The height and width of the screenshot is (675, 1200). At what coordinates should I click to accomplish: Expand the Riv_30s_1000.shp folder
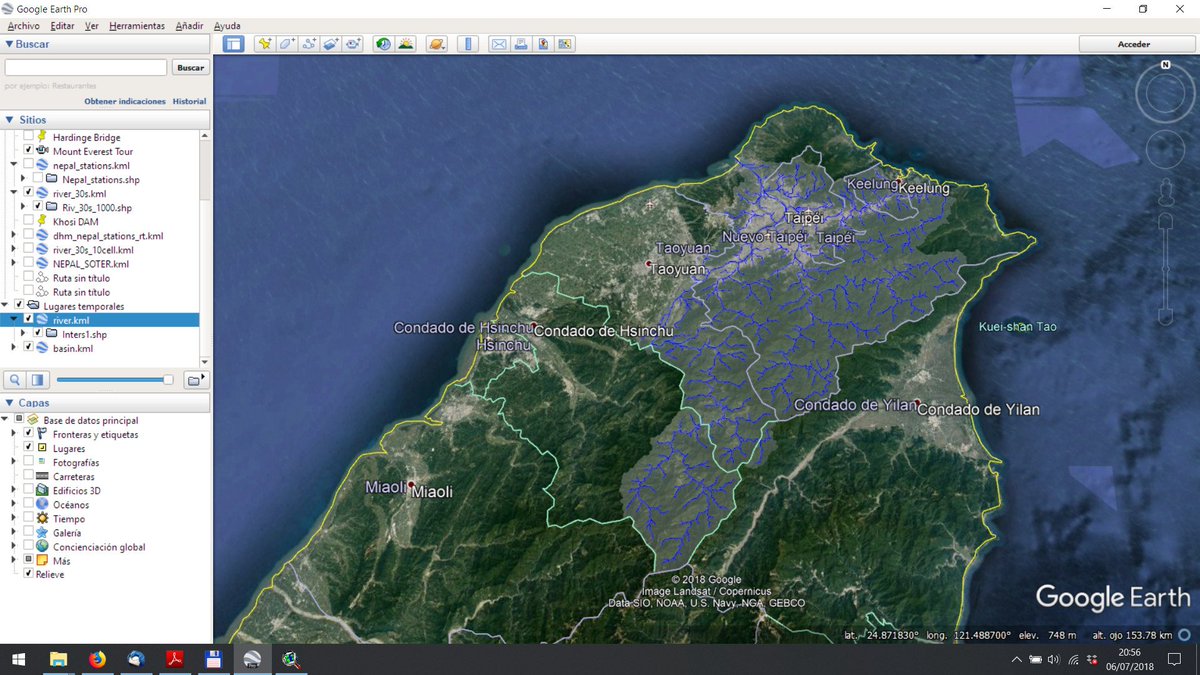tap(23, 206)
